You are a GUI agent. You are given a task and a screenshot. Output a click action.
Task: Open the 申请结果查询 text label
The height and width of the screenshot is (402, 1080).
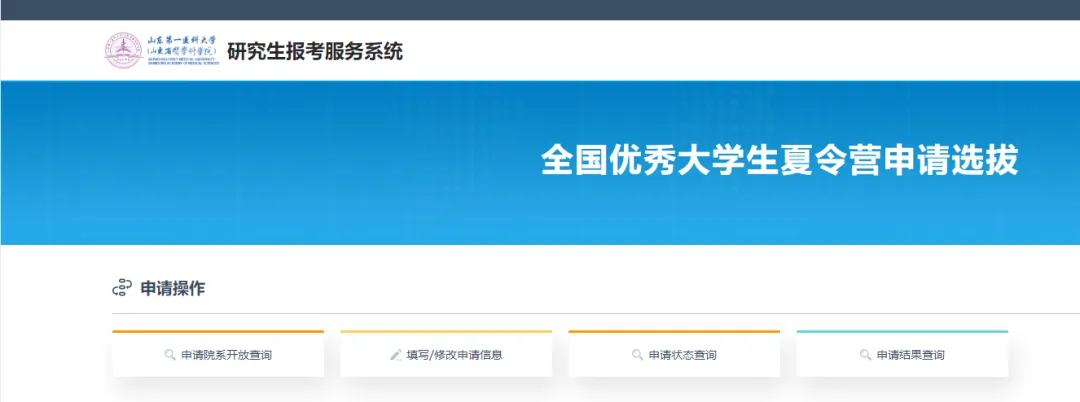(x=910, y=355)
